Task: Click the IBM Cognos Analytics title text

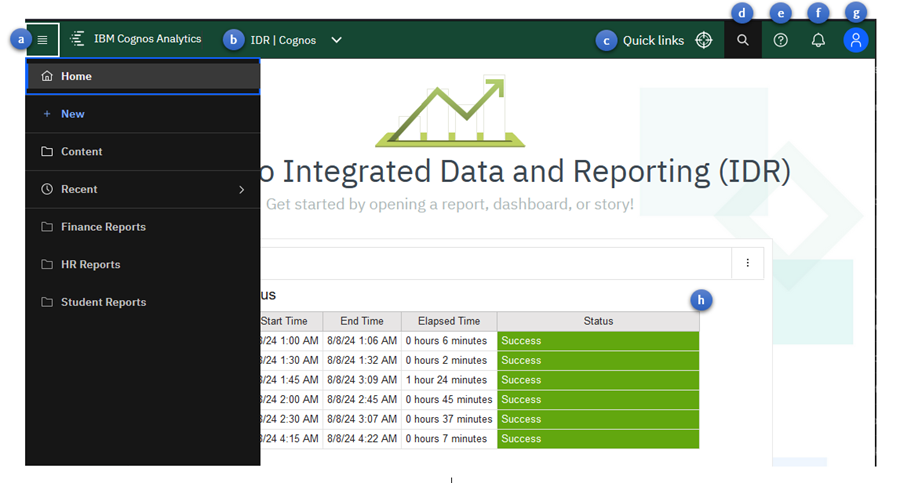Action: click(148, 39)
